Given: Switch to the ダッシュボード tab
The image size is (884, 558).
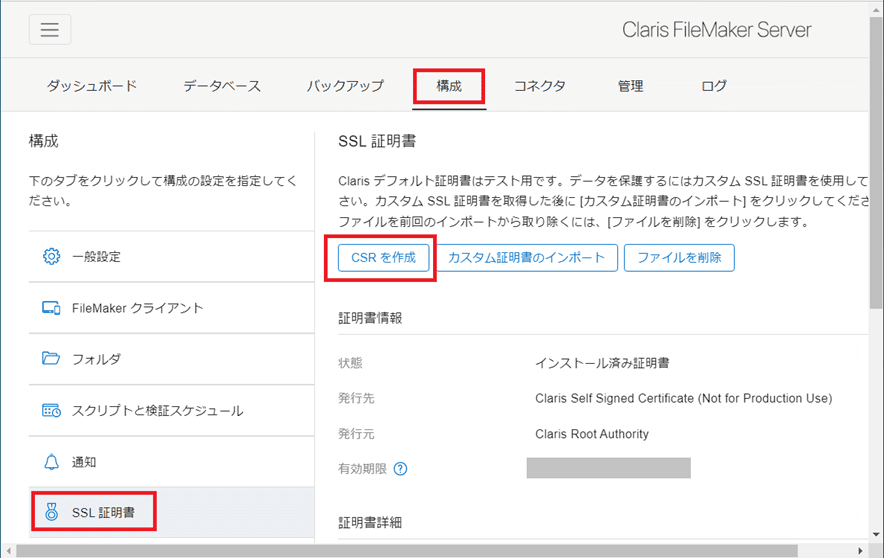Looking at the screenshot, I should [x=91, y=86].
